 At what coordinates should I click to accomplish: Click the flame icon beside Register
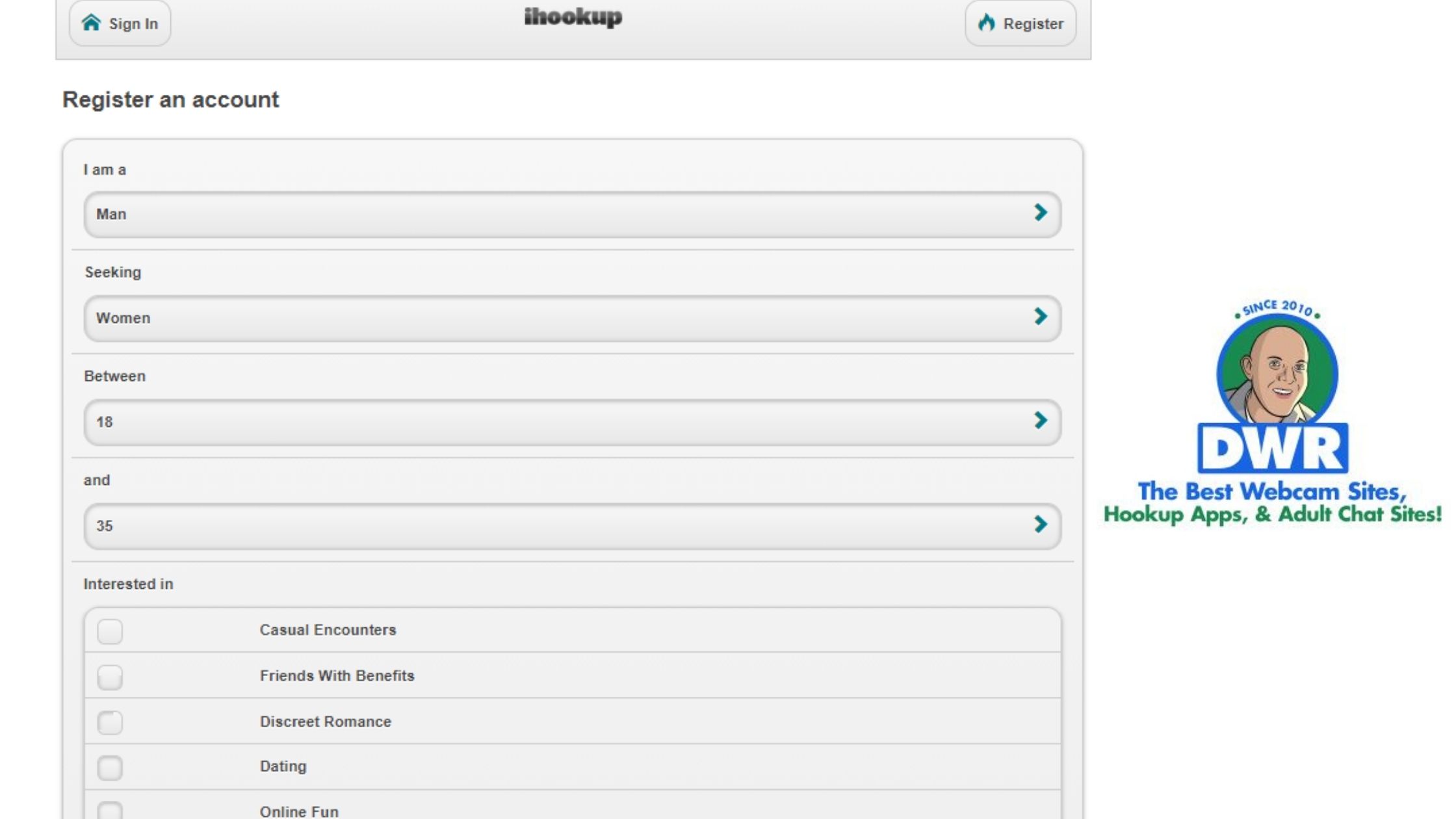click(986, 23)
